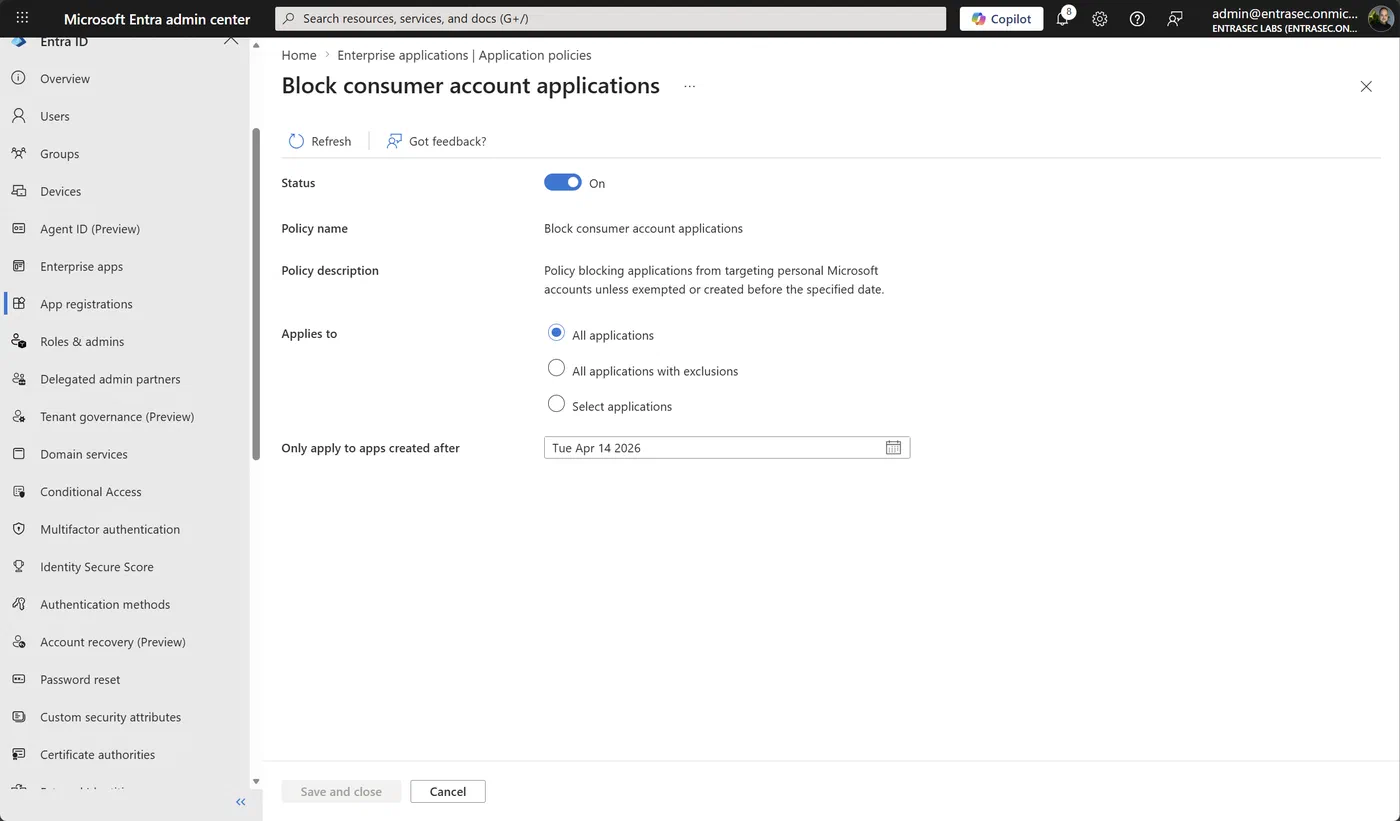Open the app launcher waffle icon
This screenshot has width=1400, height=821.
point(22,19)
